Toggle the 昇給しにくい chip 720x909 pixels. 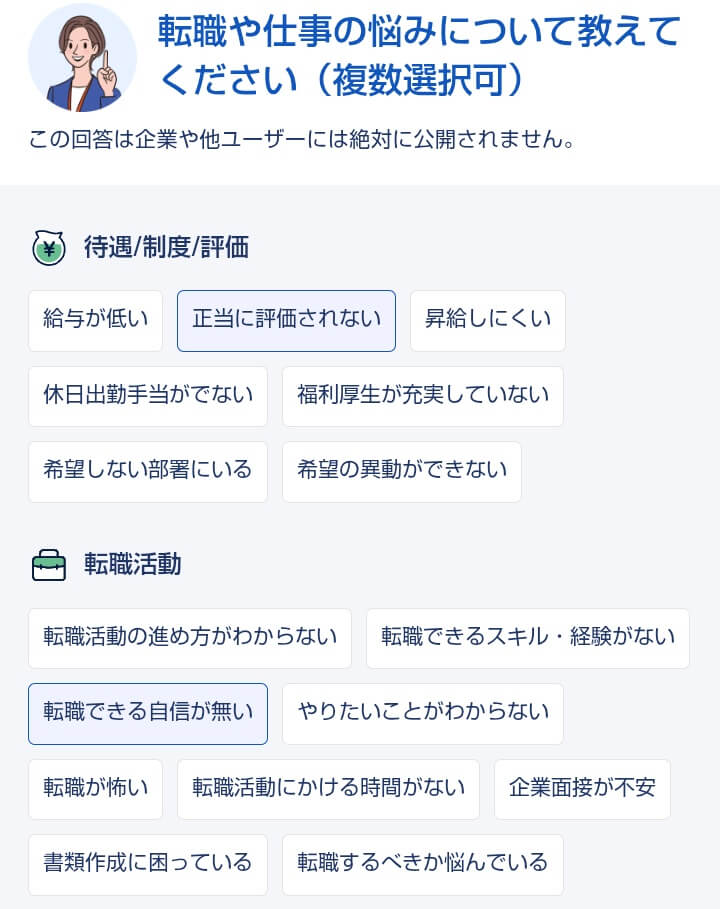[x=487, y=320]
